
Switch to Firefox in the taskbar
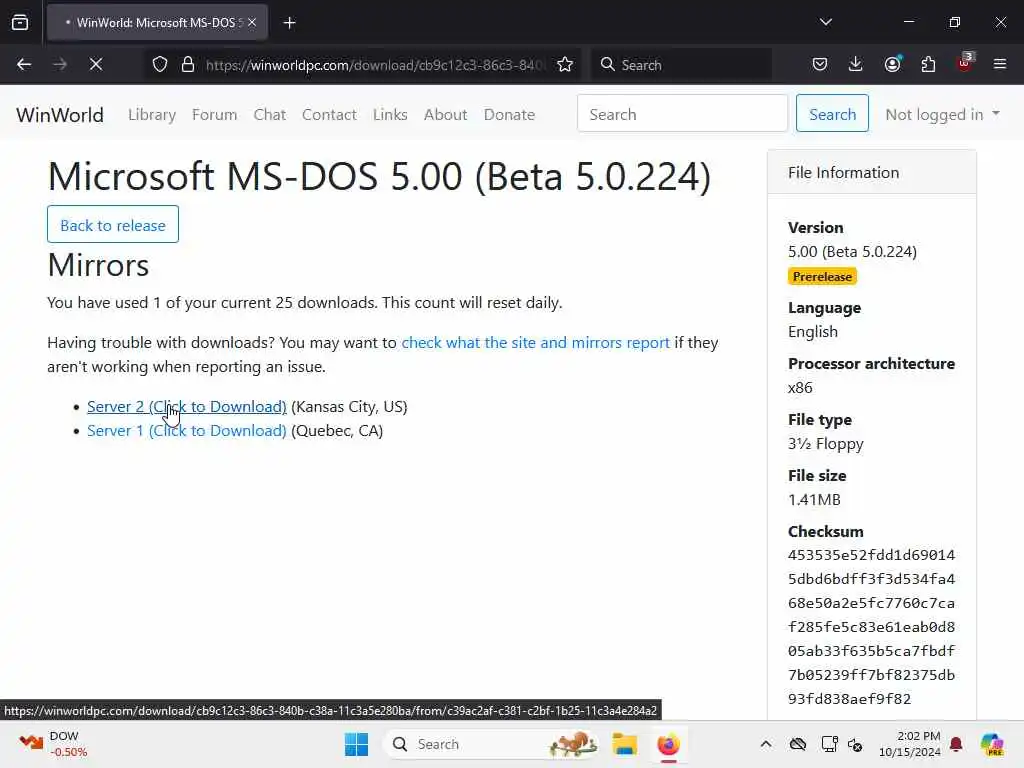[x=669, y=744]
